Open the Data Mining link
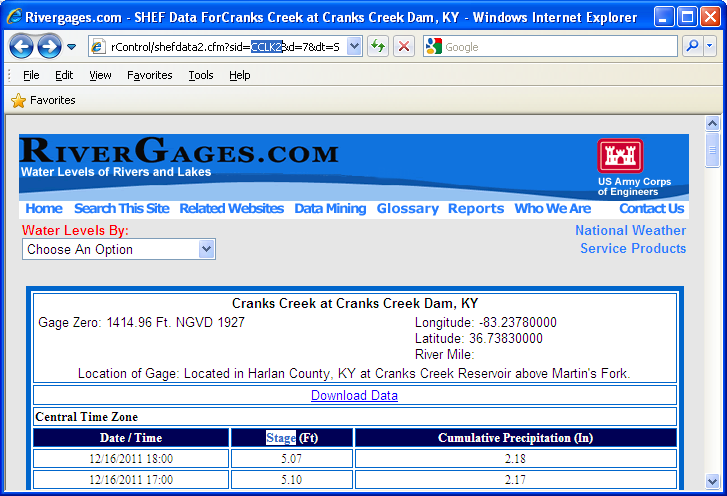The height and width of the screenshot is (496, 727). pos(330,208)
